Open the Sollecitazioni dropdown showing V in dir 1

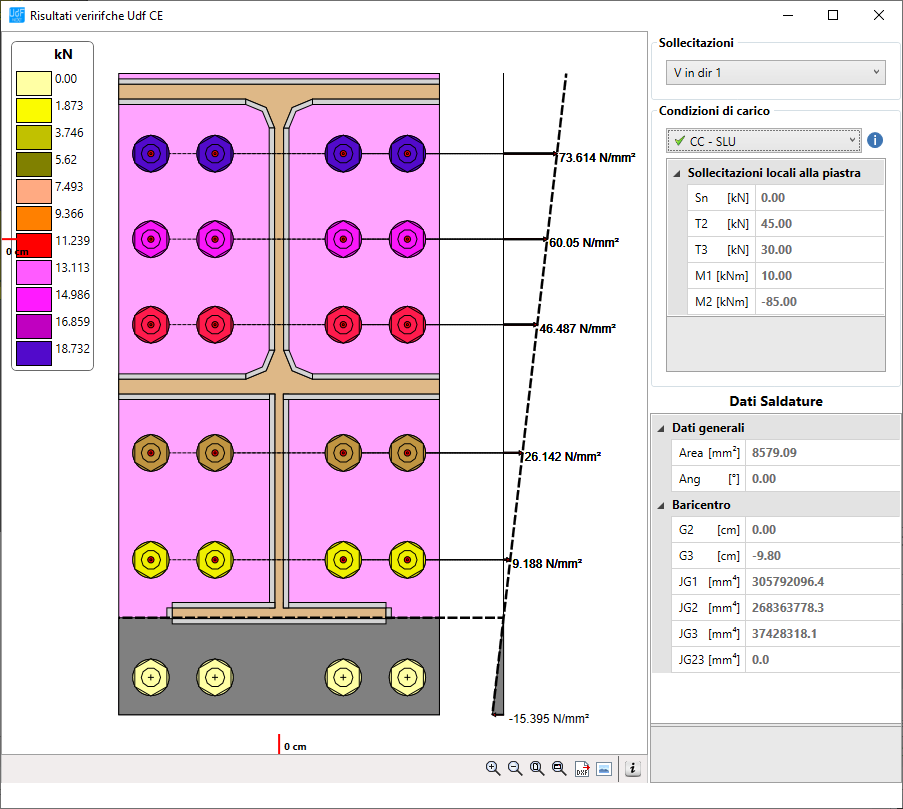pos(775,72)
